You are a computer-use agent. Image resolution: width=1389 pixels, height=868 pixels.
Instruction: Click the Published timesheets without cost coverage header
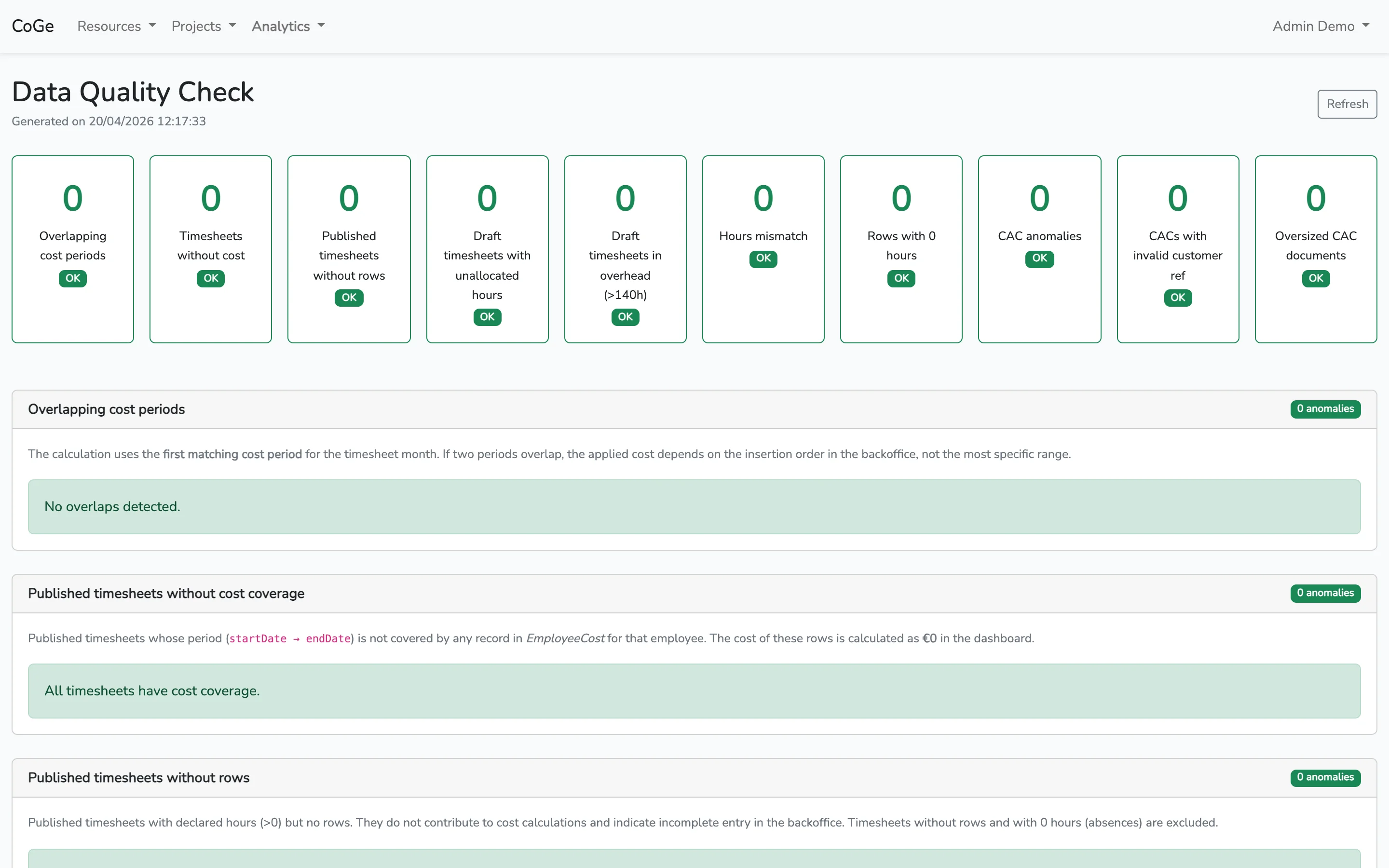694,594
